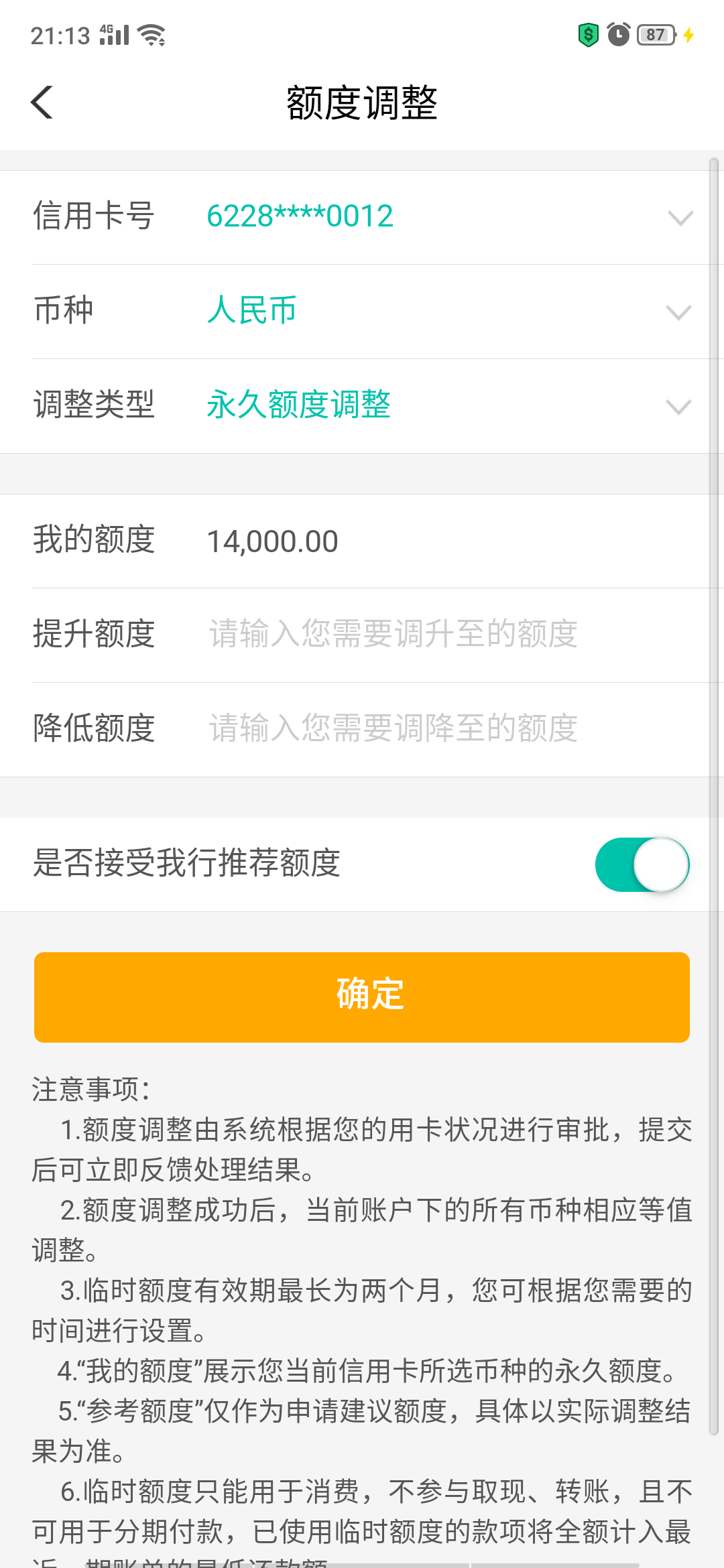Expand the 信用卡号 dropdown chevron
The width and height of the screenshot is (724, 1568).
[x=680, y=218]
